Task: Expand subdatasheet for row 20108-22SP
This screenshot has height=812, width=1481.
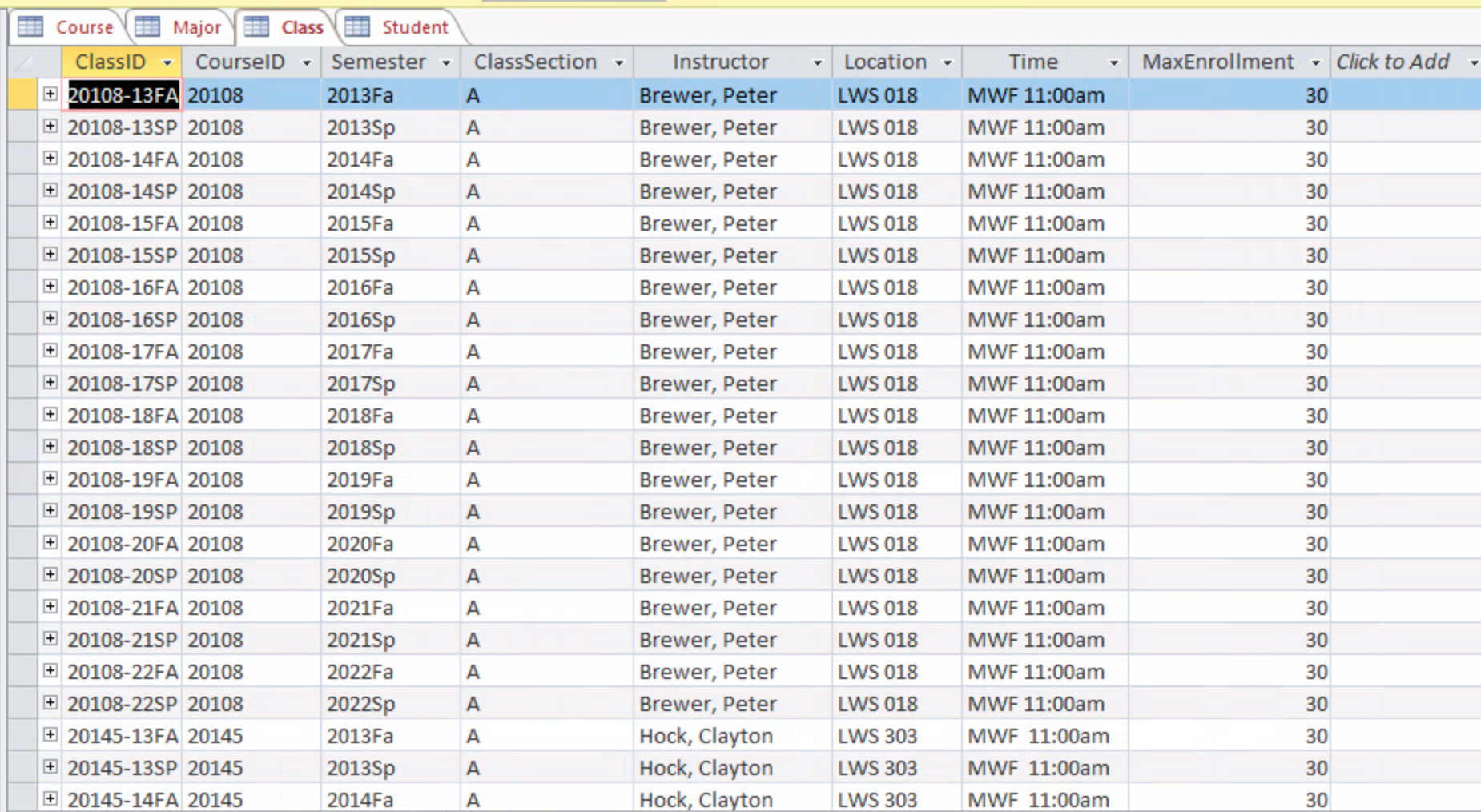Action: click(x=50, y=703)
